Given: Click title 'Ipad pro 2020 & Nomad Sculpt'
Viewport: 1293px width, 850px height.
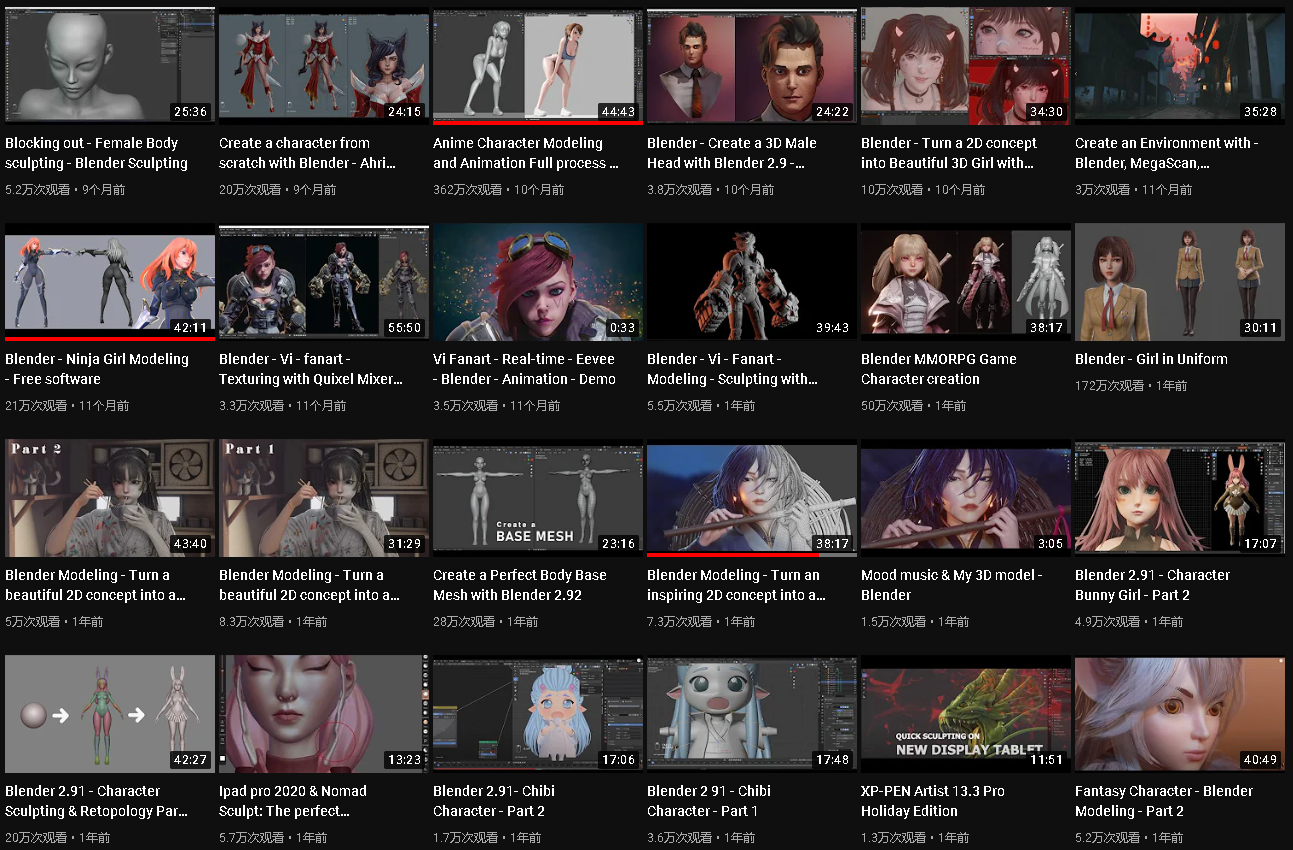Looking at the screenshot, I should point(293,801).
